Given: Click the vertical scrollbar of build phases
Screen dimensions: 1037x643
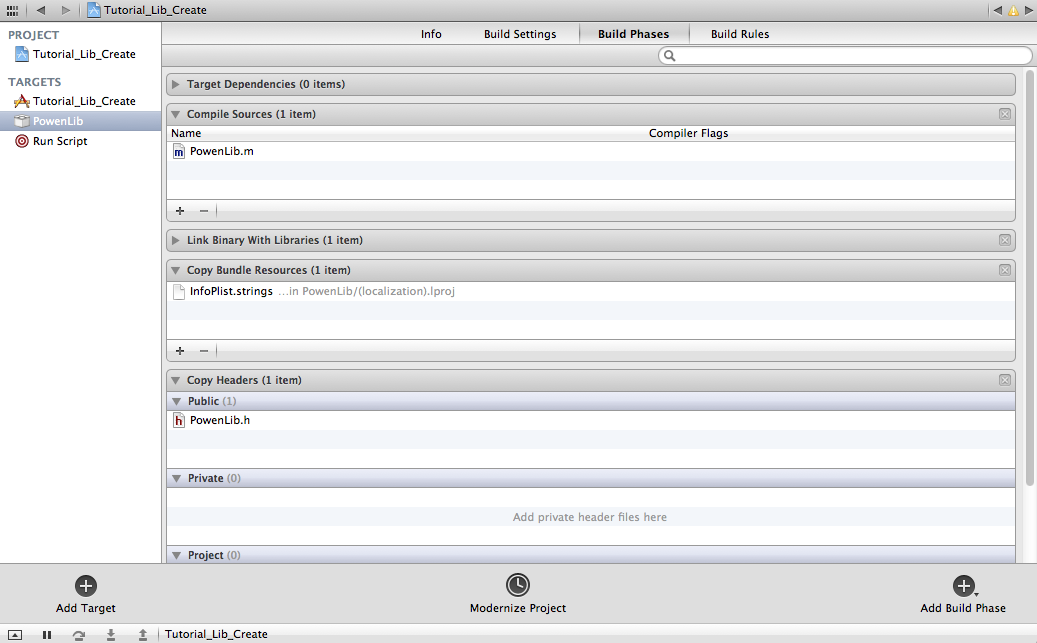Looking at the screenshot, I should (1030, 278).
